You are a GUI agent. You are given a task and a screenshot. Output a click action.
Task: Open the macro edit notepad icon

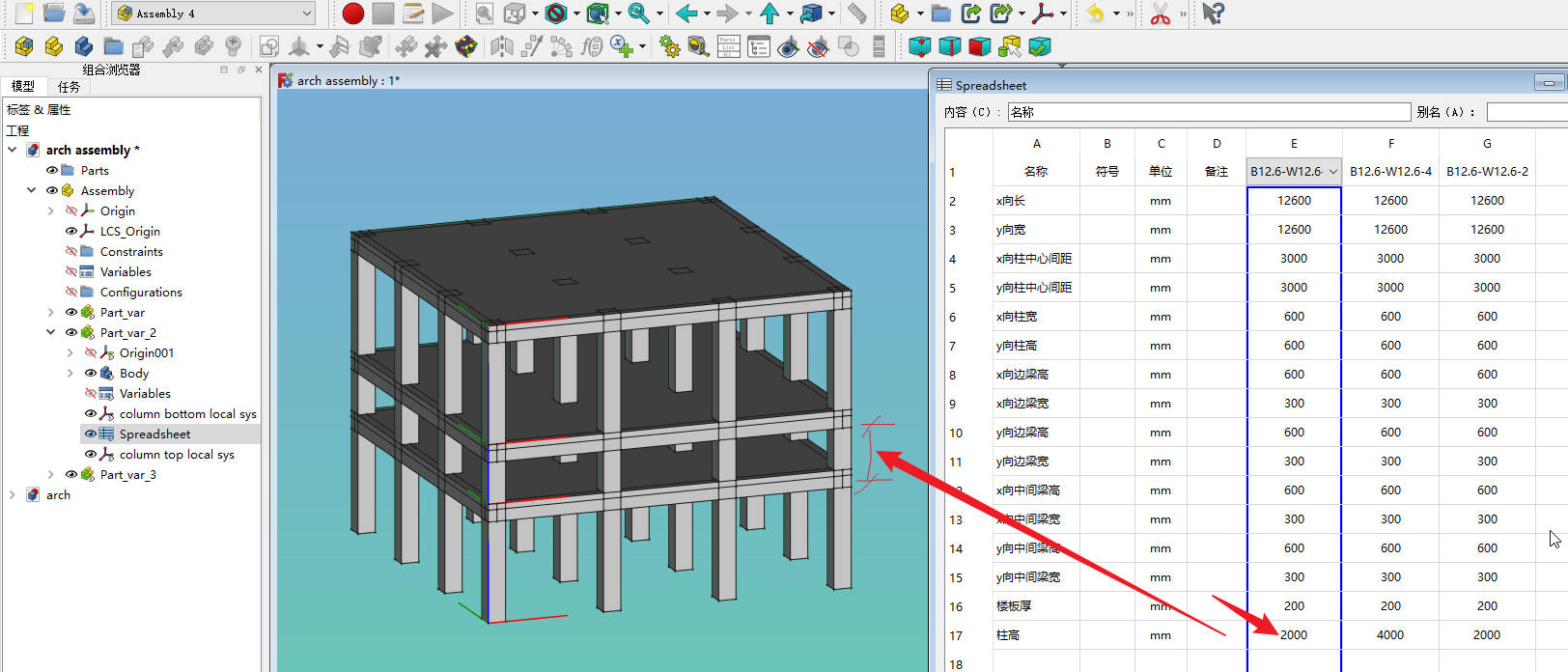click(413, 14)
